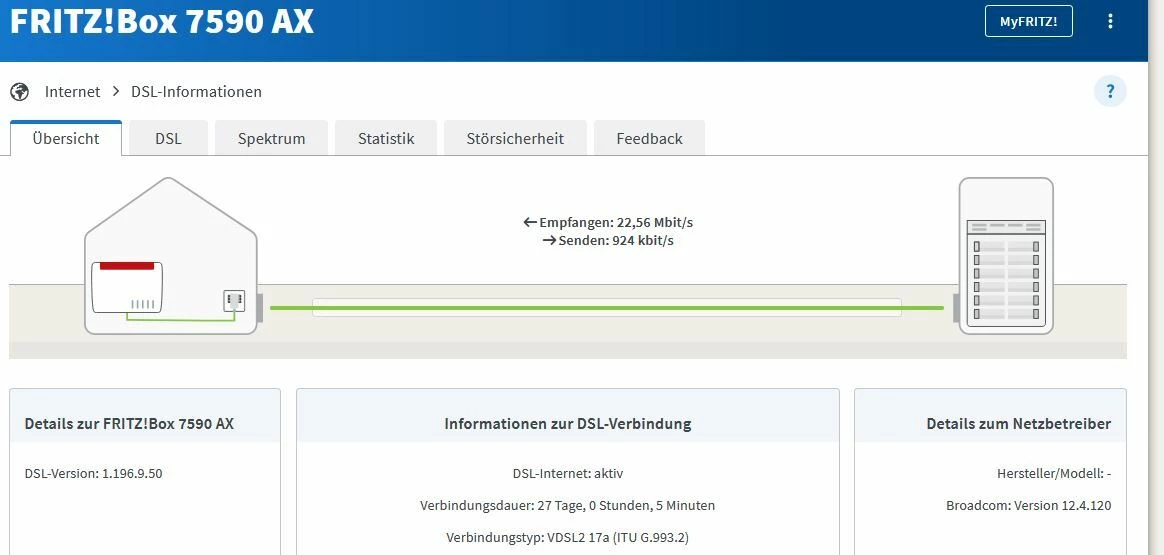Open MyFRITZ! button

pyautogui.click(x=1028, y=21)
